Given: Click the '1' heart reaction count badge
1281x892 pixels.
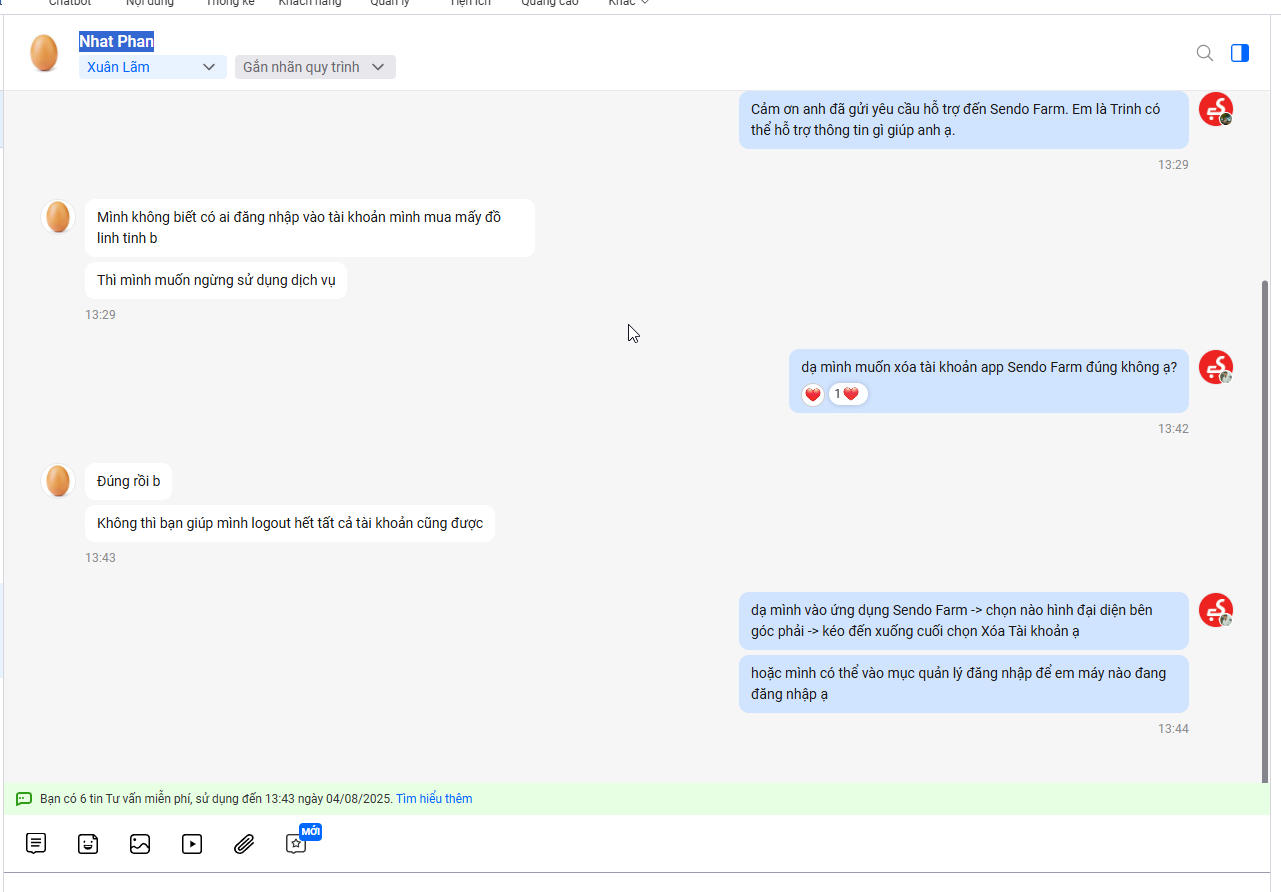Looking at the screenshot, I should [x=848, y=394].
